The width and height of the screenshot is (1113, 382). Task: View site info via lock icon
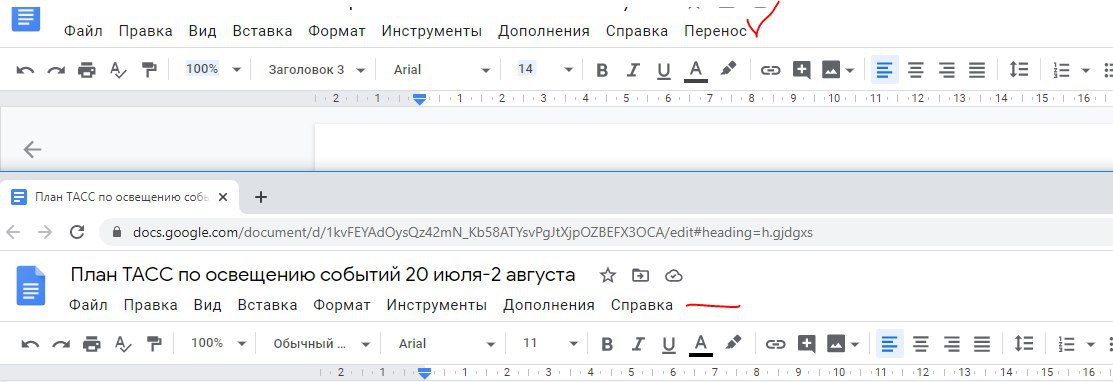click(x=117, y=232)
